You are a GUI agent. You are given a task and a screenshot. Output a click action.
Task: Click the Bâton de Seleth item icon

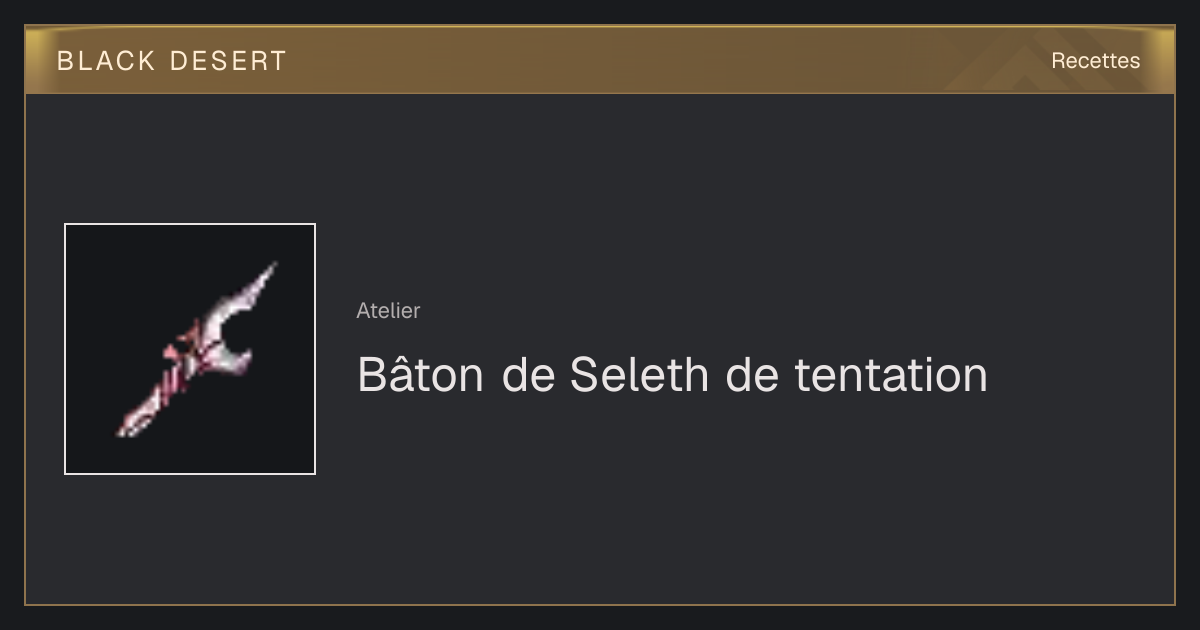pyautogui.click(x=190, y=349)
